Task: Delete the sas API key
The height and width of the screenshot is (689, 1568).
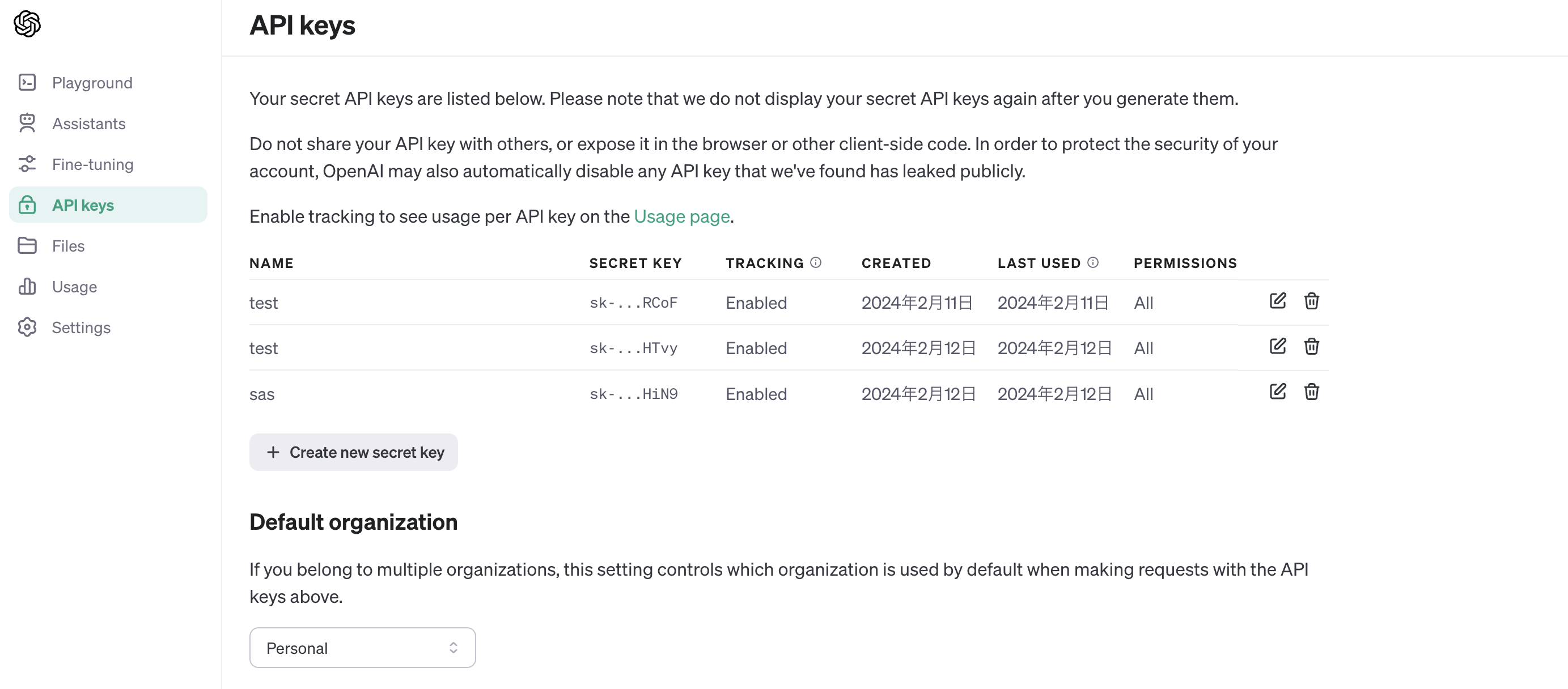Action: 1311,392
